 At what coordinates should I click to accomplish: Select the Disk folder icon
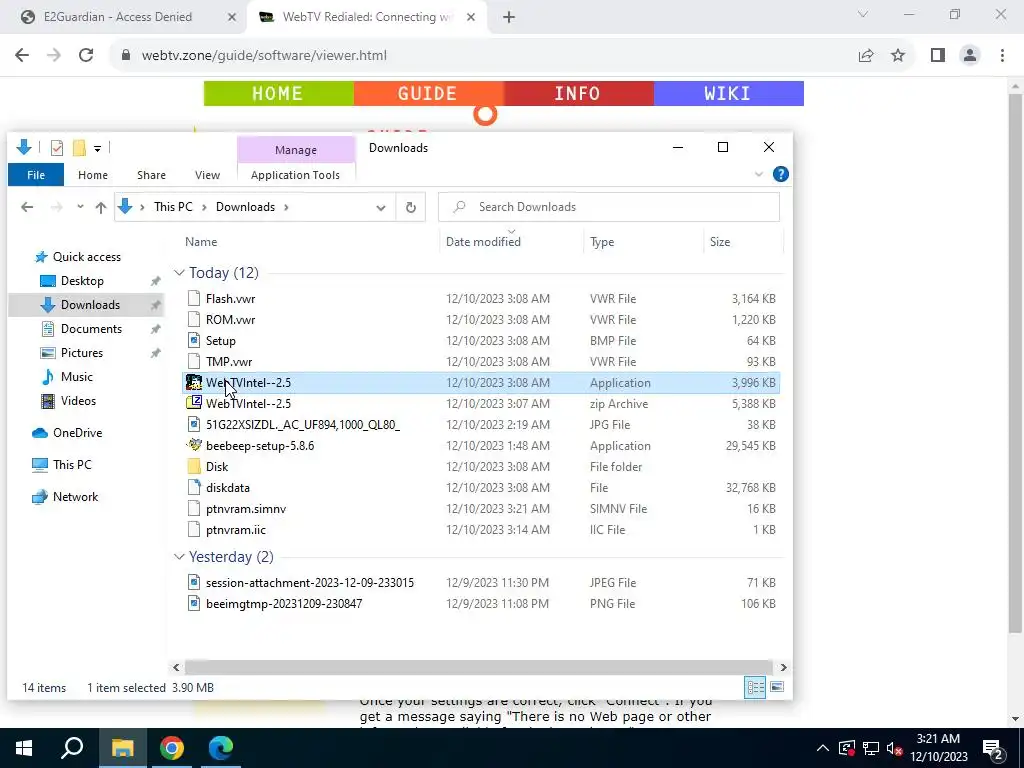(x=194, y=466)
